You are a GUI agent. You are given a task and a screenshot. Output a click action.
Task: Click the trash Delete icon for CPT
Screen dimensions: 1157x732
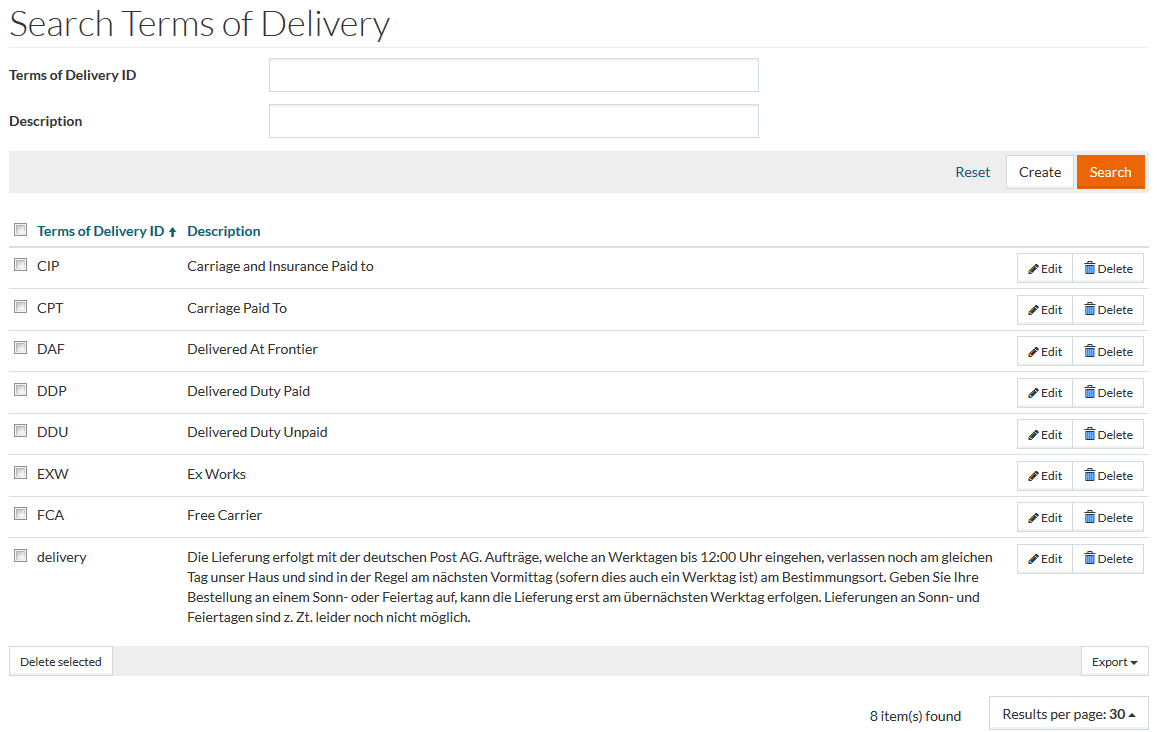click(x=1090, y=310)
